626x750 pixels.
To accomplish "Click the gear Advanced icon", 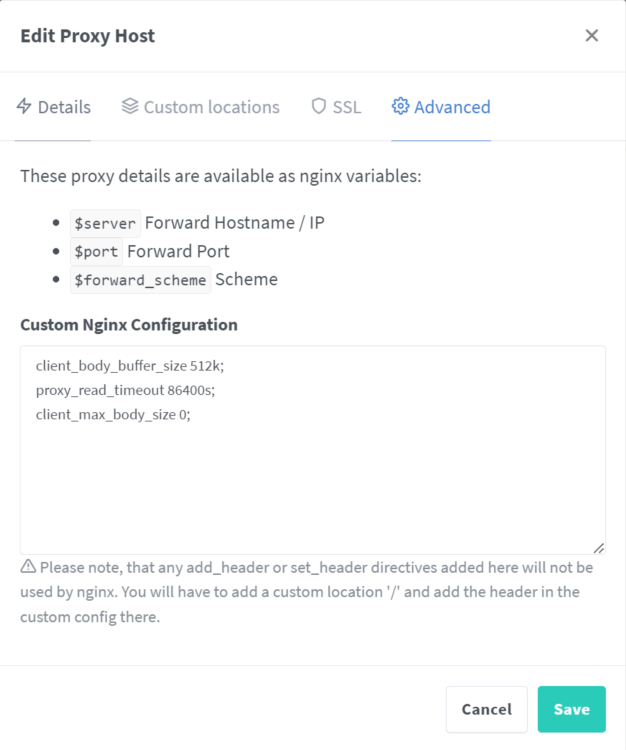I will 400,106.
